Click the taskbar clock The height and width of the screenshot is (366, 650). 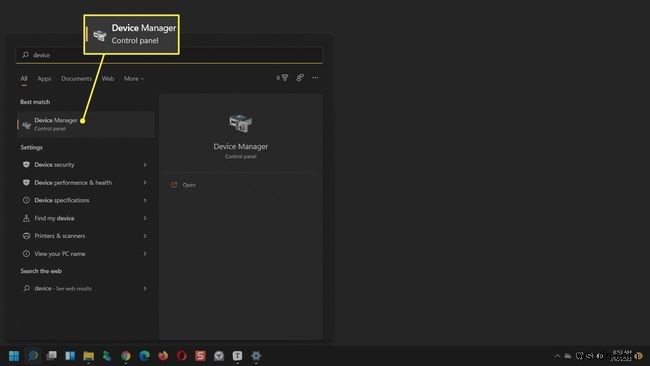coord(621,356)
